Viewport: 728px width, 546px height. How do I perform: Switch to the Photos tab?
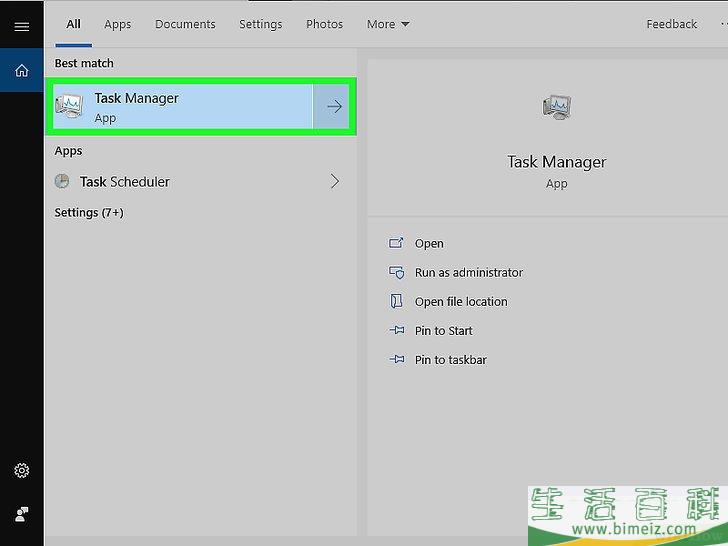(325, 24)
